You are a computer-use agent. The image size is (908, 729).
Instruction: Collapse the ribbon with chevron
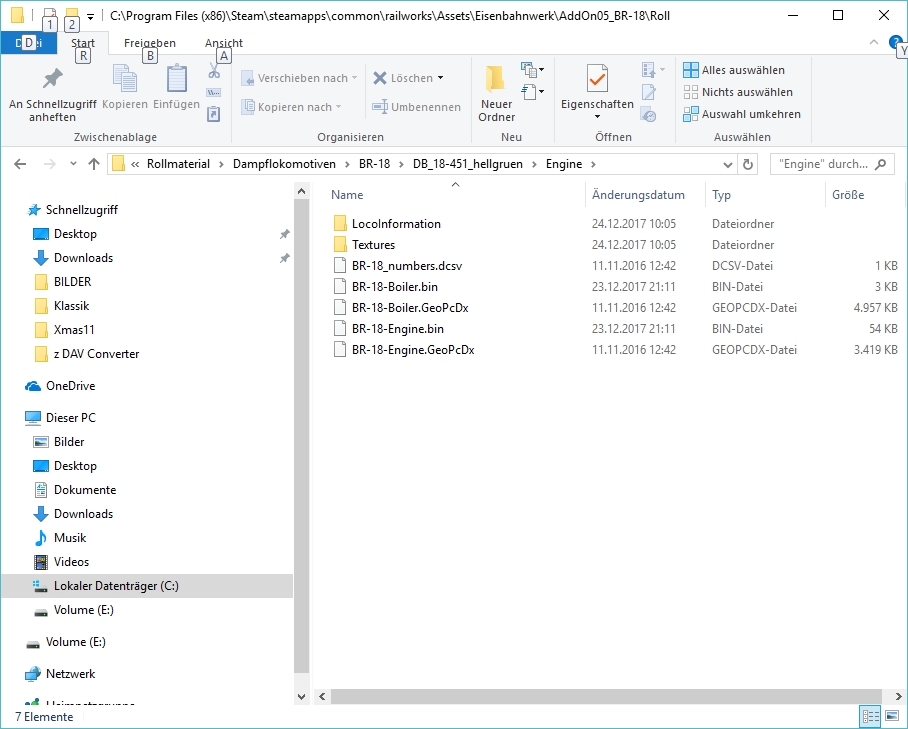[x=873, y=42]
